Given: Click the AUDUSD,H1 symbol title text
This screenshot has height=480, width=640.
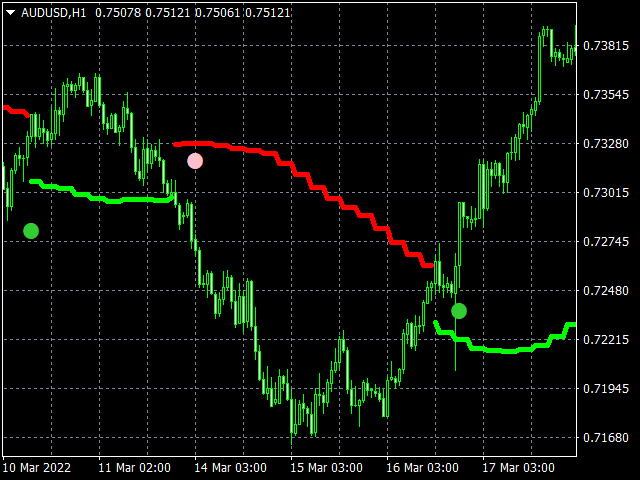Looking at the screenshot, I should tap(53, 13).
